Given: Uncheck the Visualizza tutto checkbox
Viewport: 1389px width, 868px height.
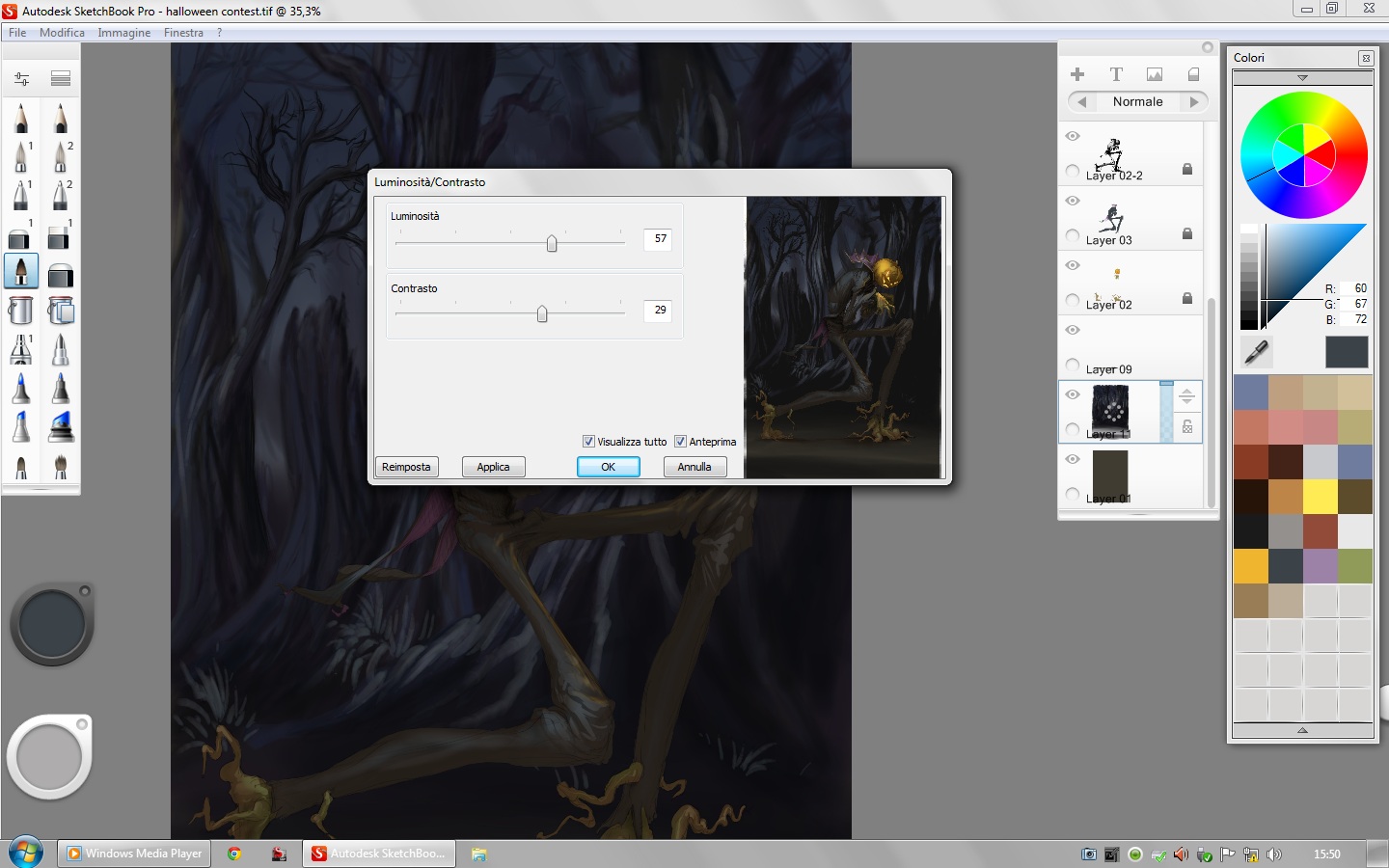Looking at the screenshot, I should (588, 442).
